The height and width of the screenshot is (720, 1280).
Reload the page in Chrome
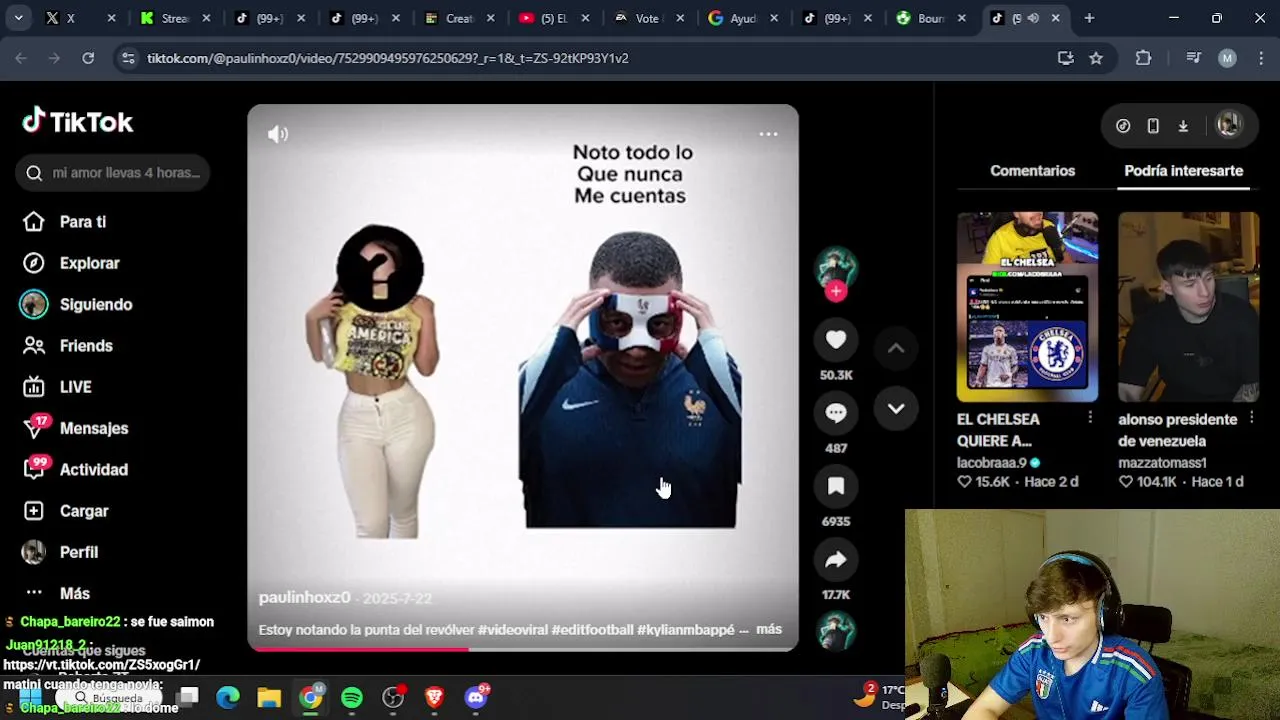click(x=88, y=58)
